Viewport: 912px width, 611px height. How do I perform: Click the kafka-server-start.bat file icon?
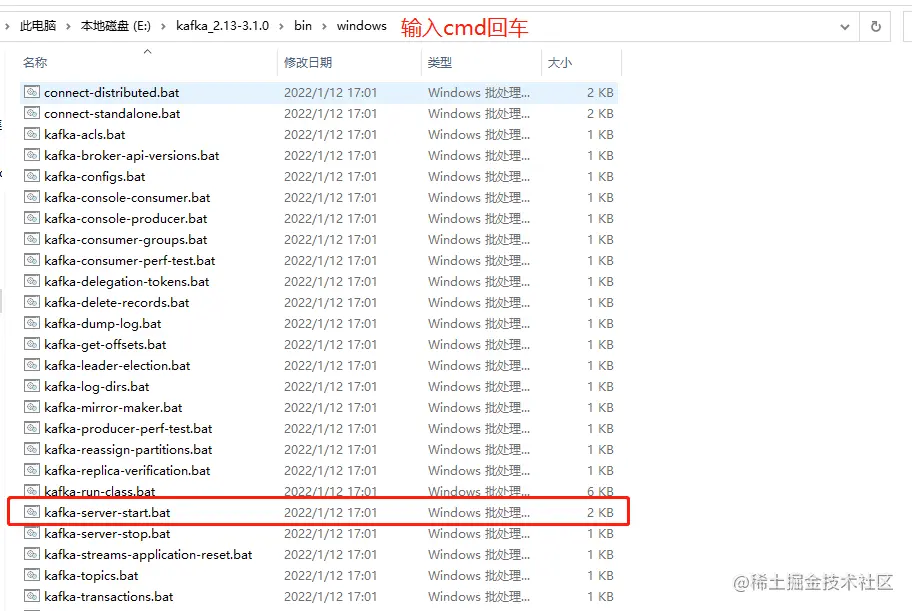click(32, 511)
